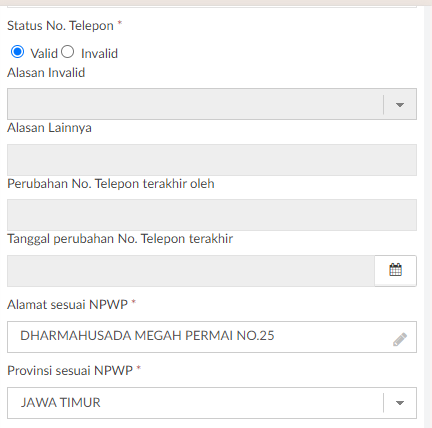Click the Valid option label text
This screenshot has width=432, height=428.
point(44,53)
